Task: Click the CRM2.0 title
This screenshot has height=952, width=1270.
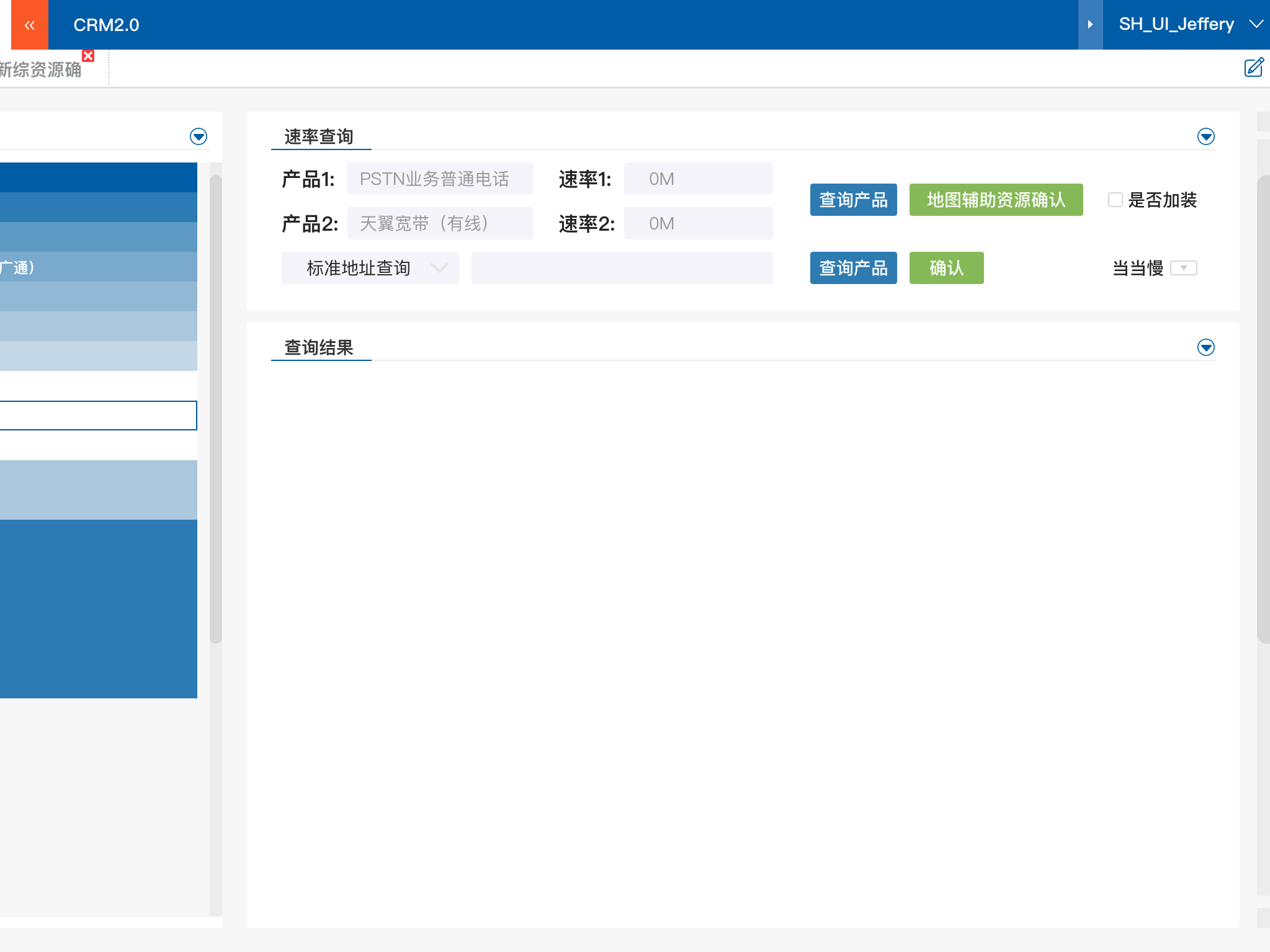Action: click(x=106, y=25)
